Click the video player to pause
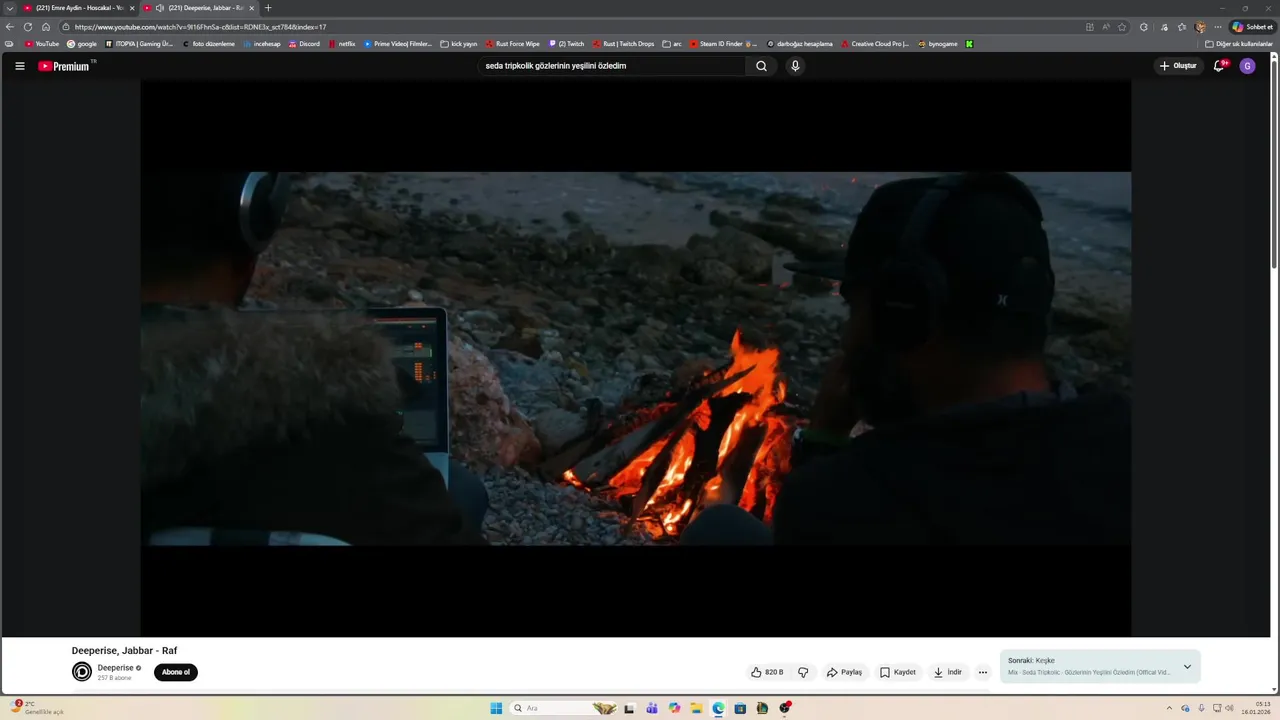The width and height of the screenshot is (1280, 720). [635, 358]
